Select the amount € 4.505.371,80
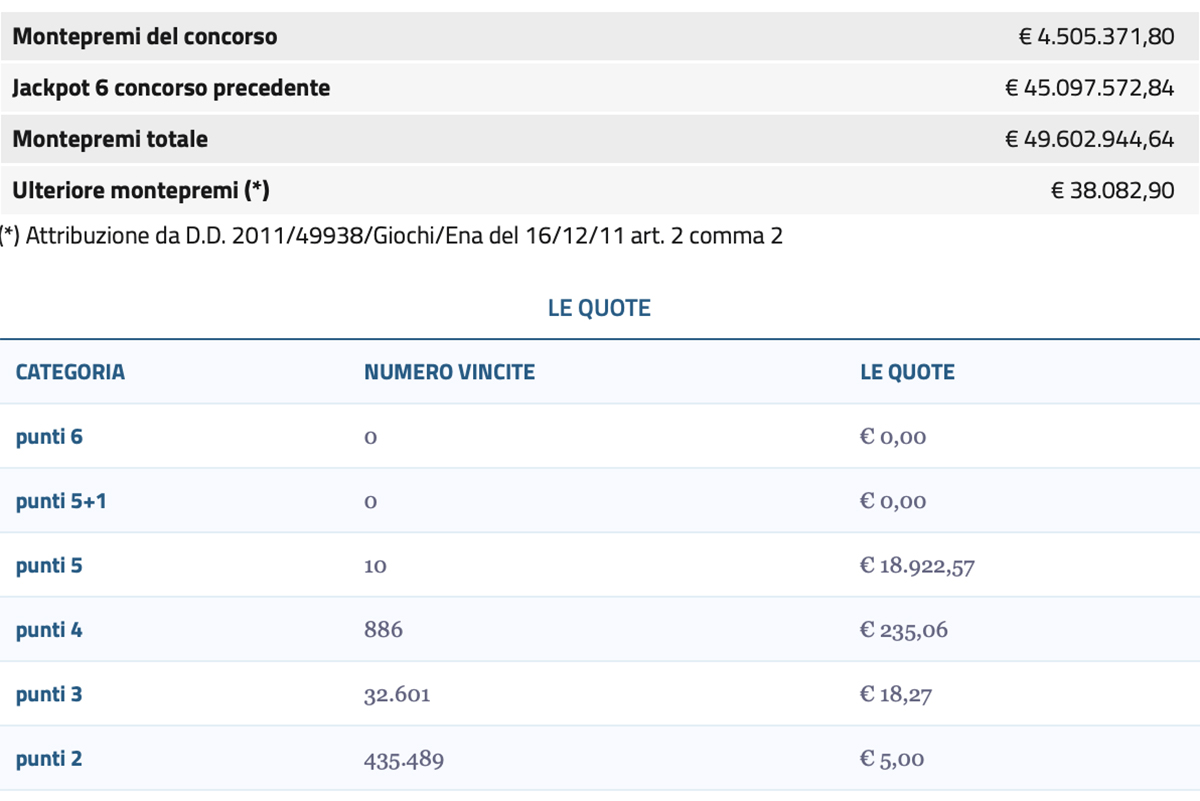Screen dimensions: 1200x801 coord(1096,37)
